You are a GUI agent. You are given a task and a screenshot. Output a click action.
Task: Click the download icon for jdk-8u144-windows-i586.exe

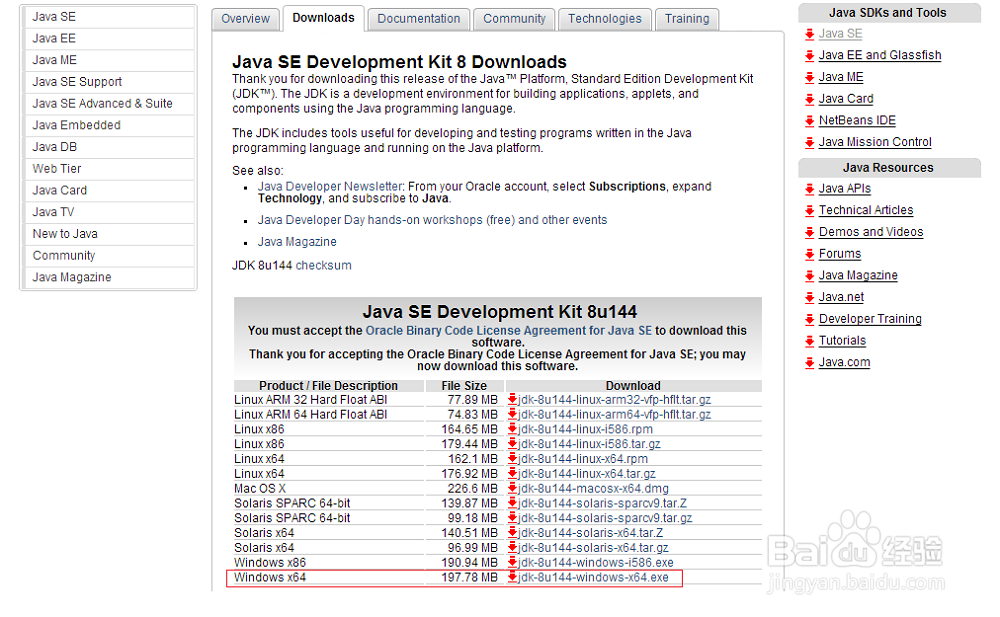tap(512, 562)
